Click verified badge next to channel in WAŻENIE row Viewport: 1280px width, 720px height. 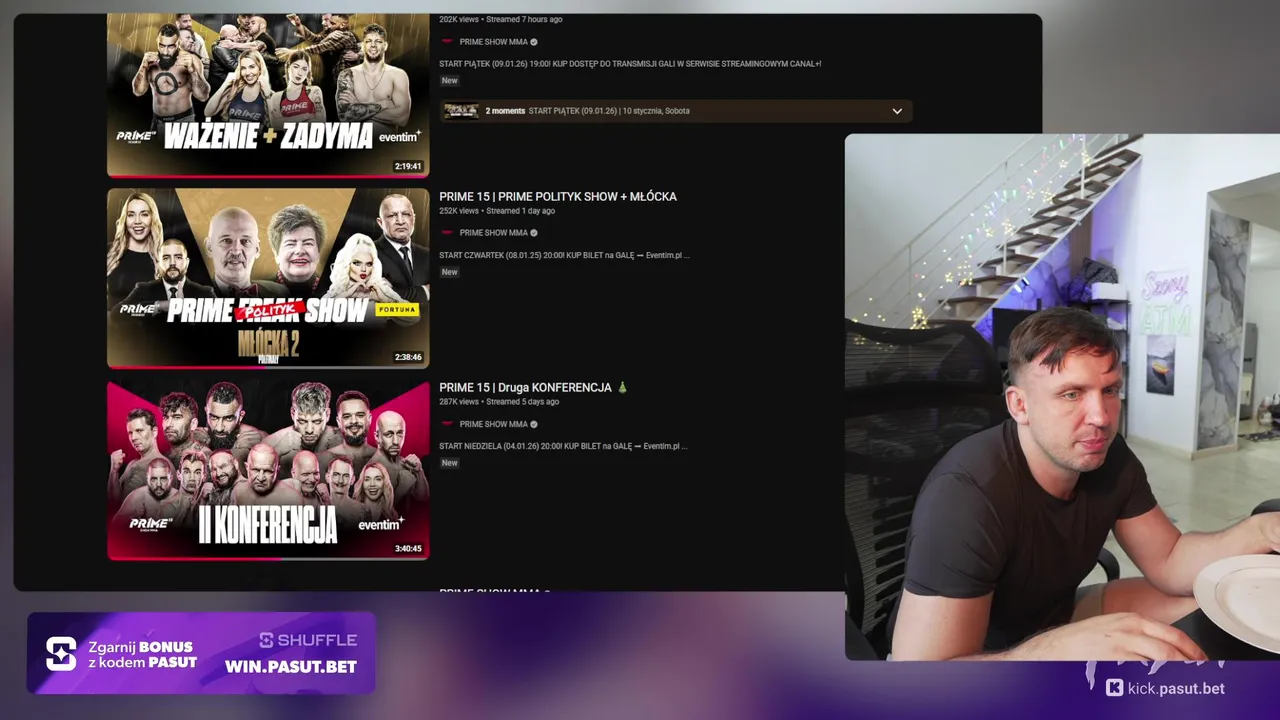(534, 42)
